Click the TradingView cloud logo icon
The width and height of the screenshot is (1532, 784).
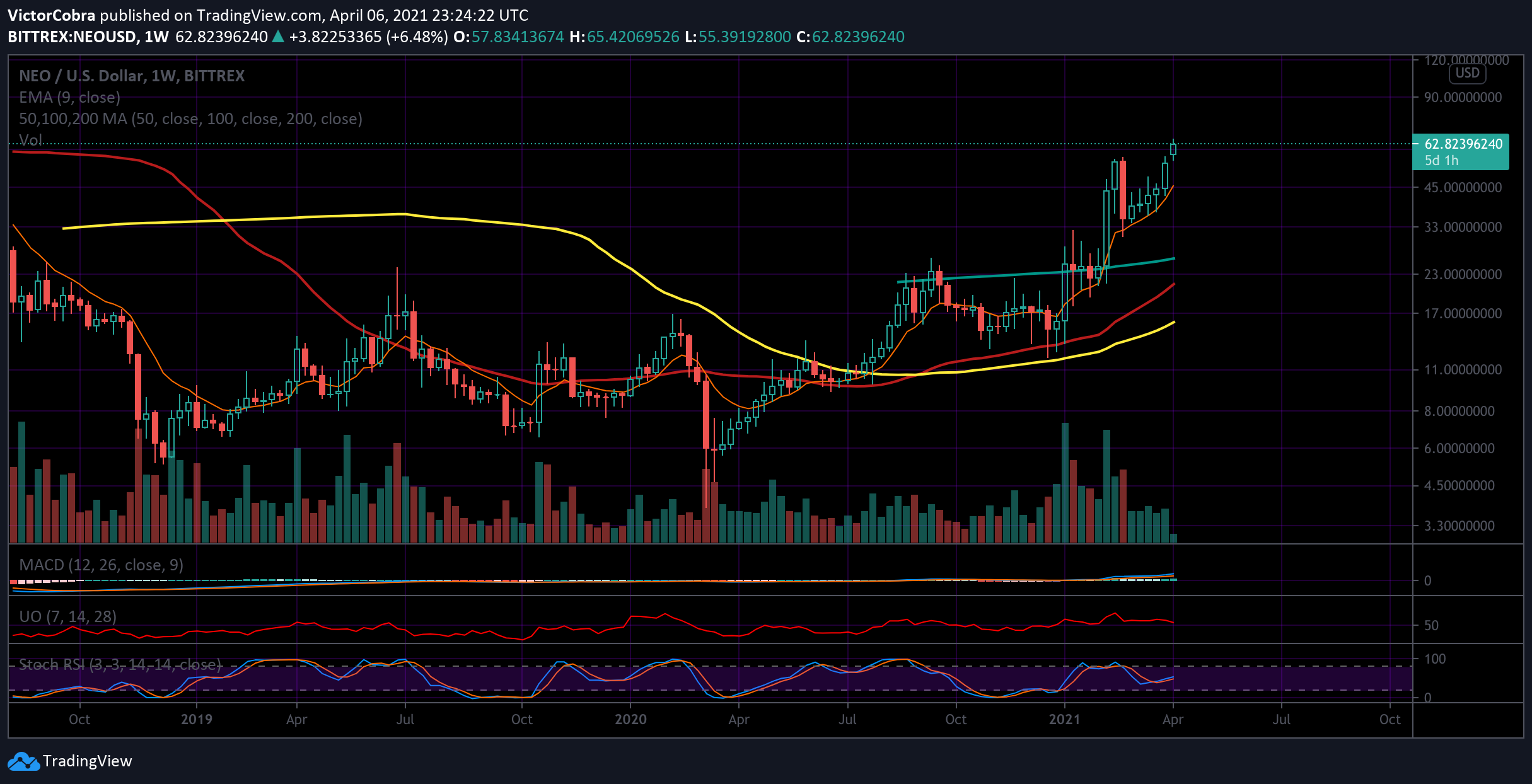click(23, 761)
